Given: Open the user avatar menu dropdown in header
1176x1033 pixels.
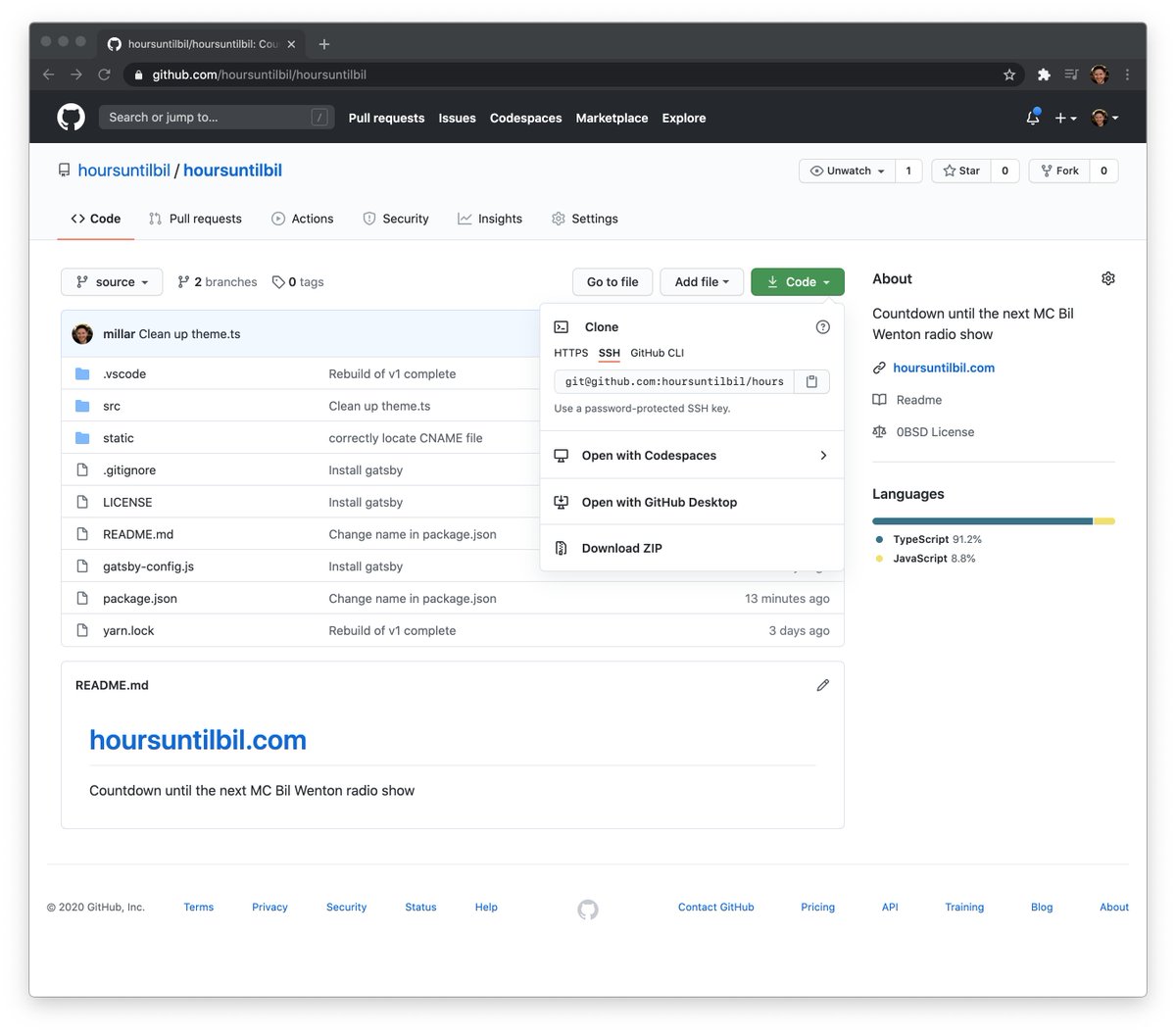Looking at the screenshot, I should pyautogui.click(x=1104, y=118).
